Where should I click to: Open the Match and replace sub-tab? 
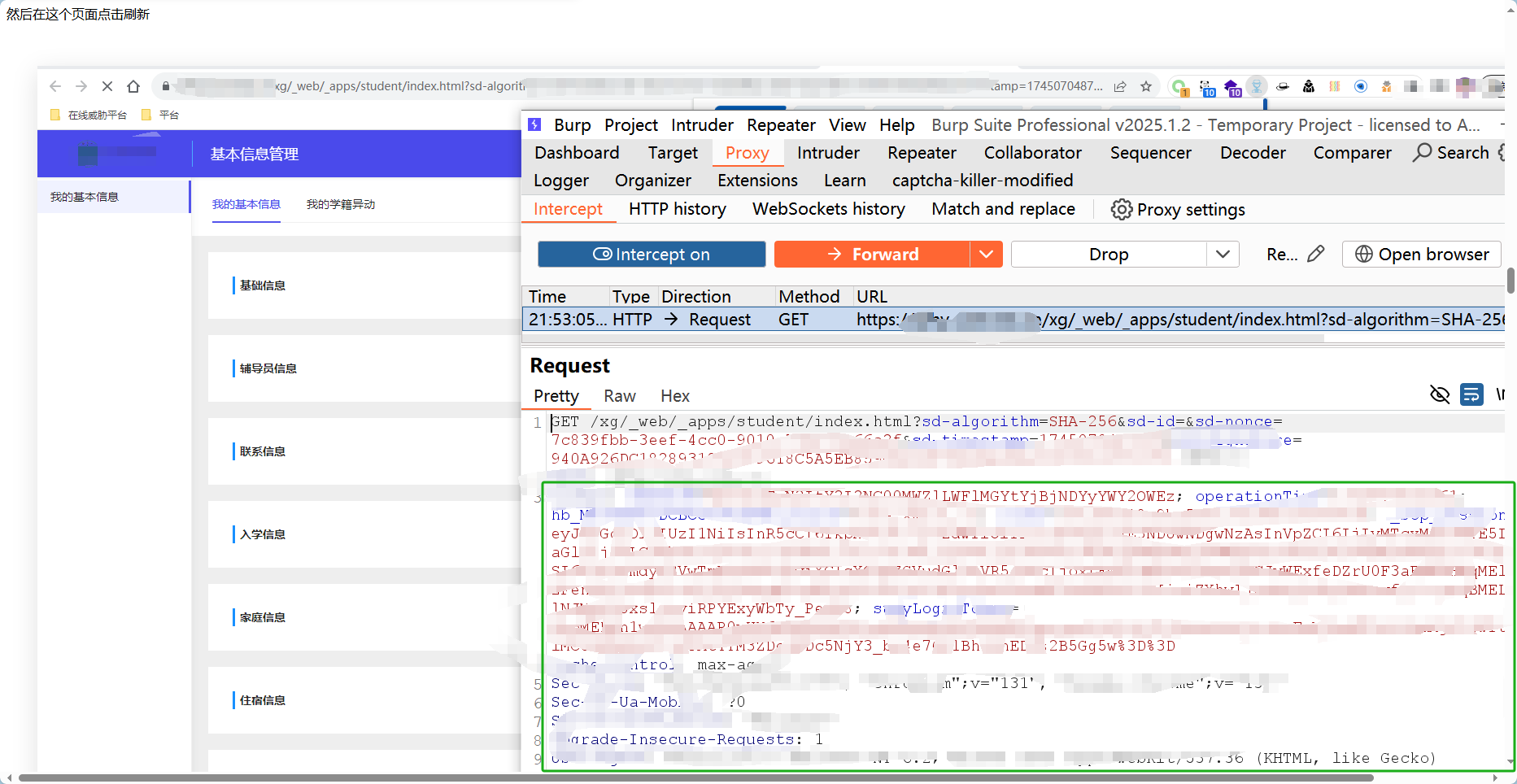pos(1003,209)
